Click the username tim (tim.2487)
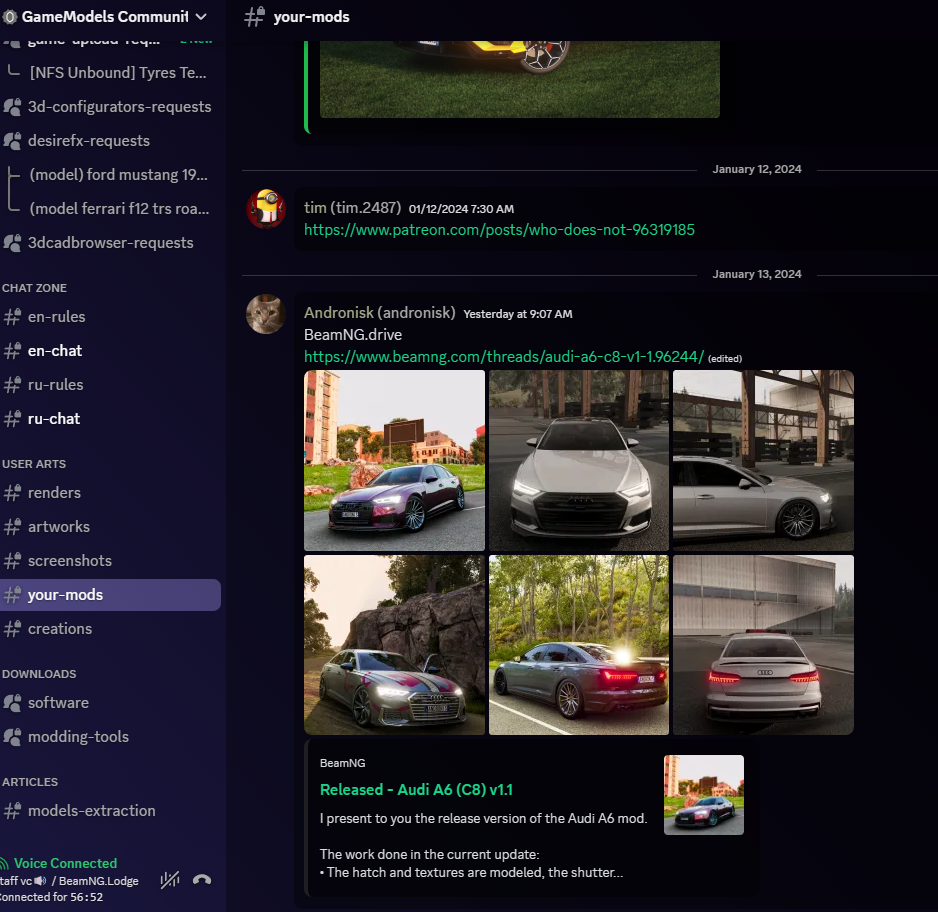 tap(352, 208)
